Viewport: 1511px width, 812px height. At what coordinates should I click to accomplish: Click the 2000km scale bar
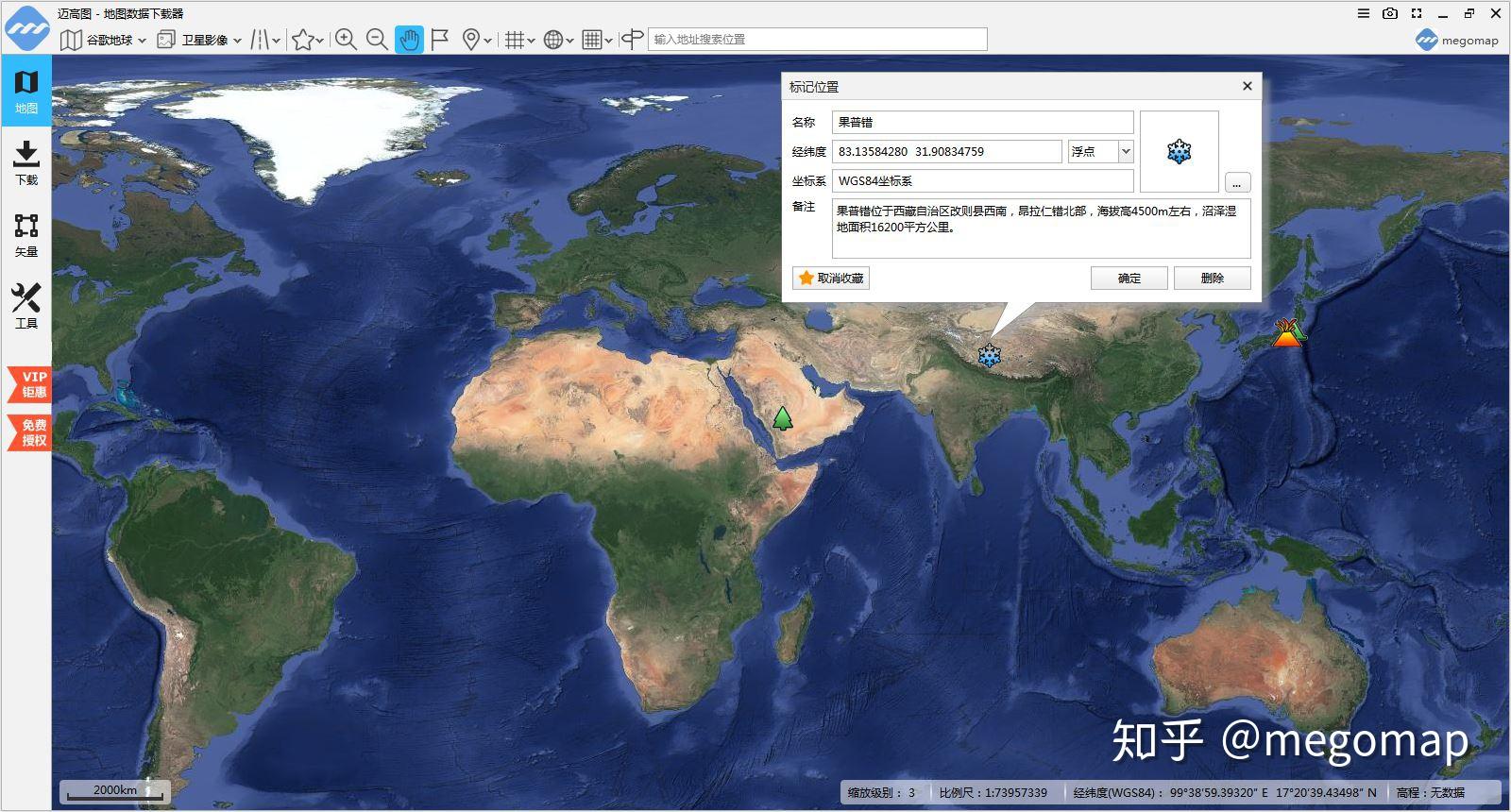[x=115, y=791]
